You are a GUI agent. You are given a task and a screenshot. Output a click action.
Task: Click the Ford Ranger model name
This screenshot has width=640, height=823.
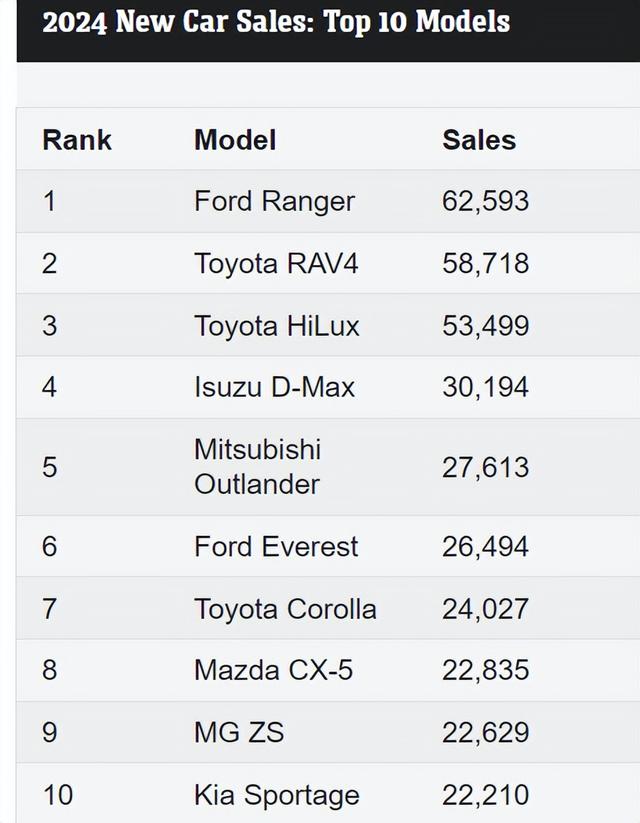(275, 202)
